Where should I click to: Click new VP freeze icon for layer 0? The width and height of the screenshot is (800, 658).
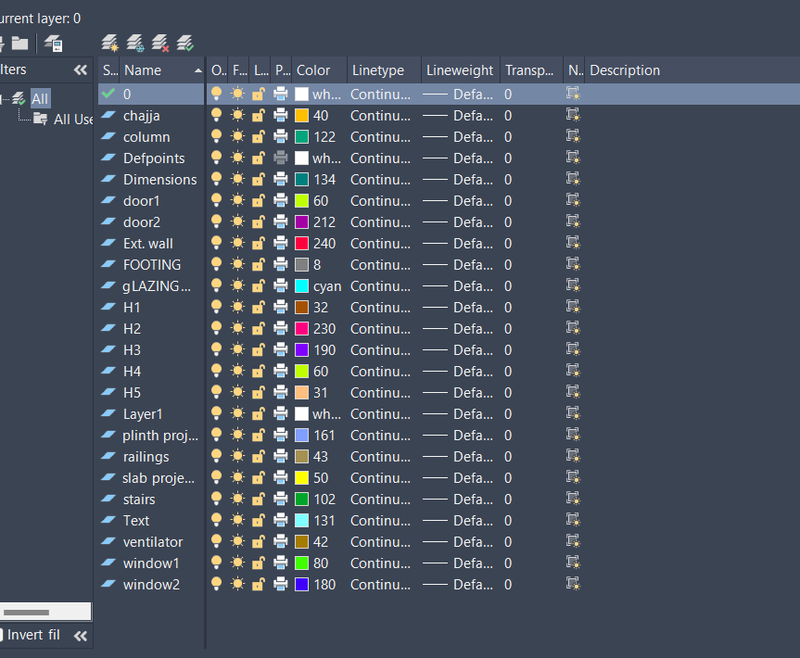pos(573,94)
